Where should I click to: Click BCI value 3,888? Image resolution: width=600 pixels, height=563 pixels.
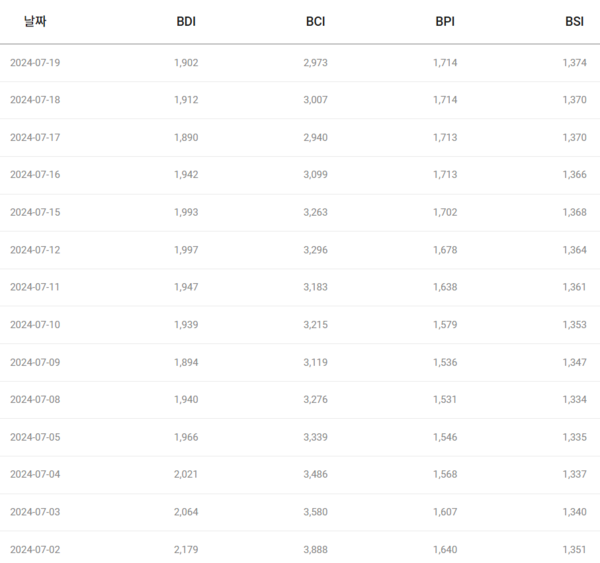click(x=315, y=550)
